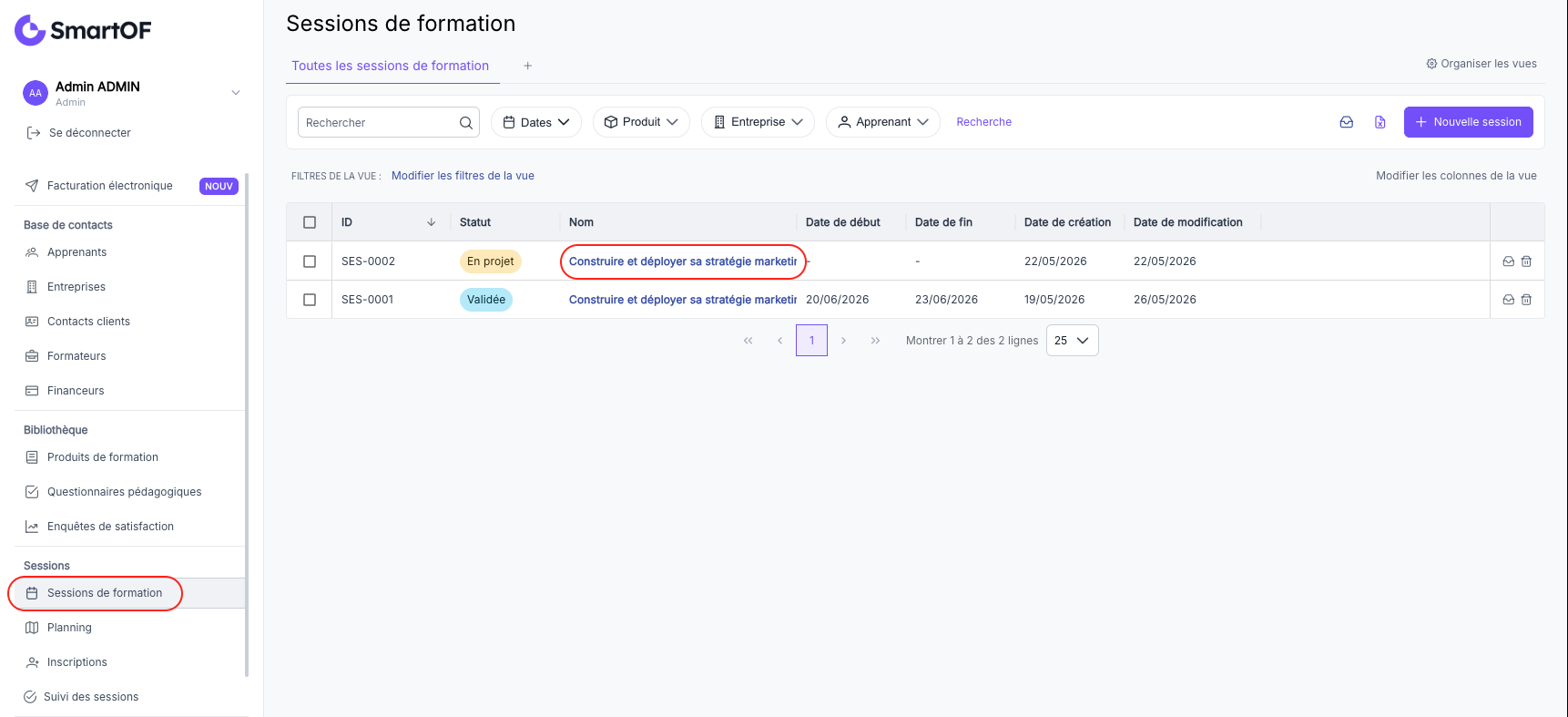Toggle the select-all header checkbox
The height and width of the screenshot is (717, 1568).
[310, 222]
